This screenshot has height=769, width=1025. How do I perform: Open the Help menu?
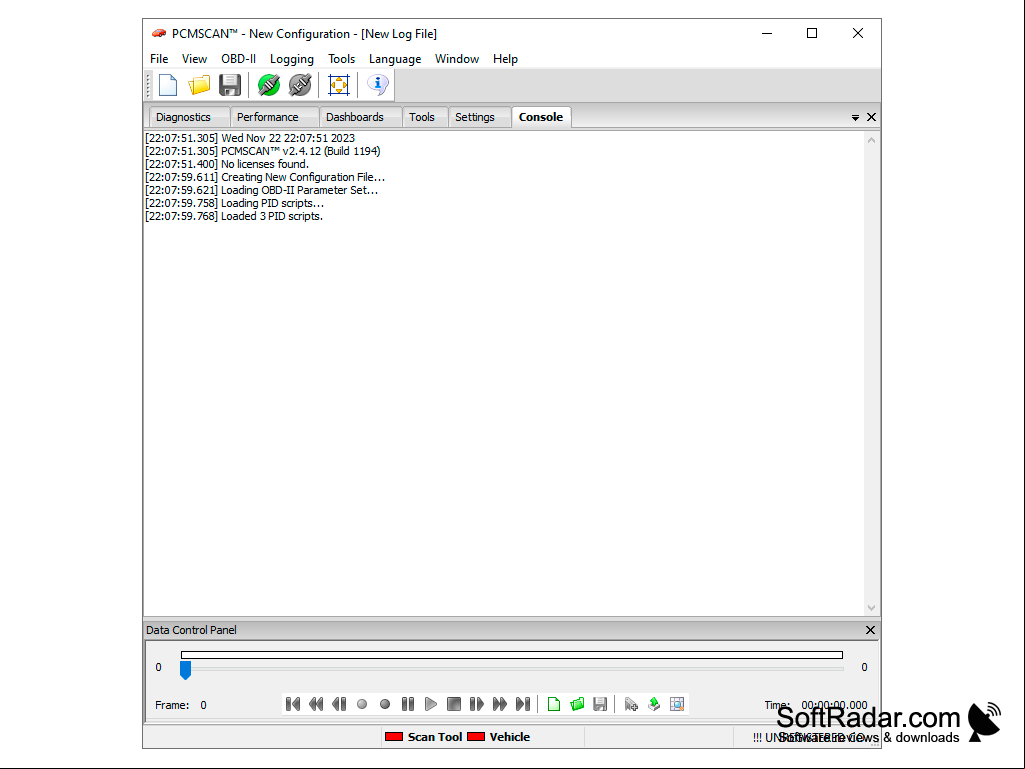[x=505, y=59]
